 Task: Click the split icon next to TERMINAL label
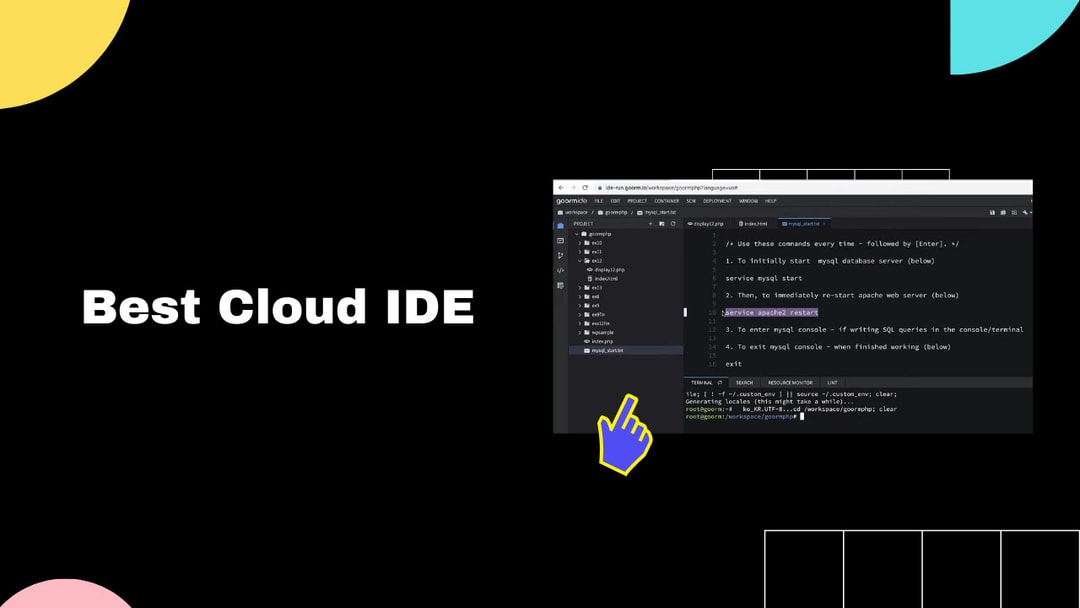point(722,383)
